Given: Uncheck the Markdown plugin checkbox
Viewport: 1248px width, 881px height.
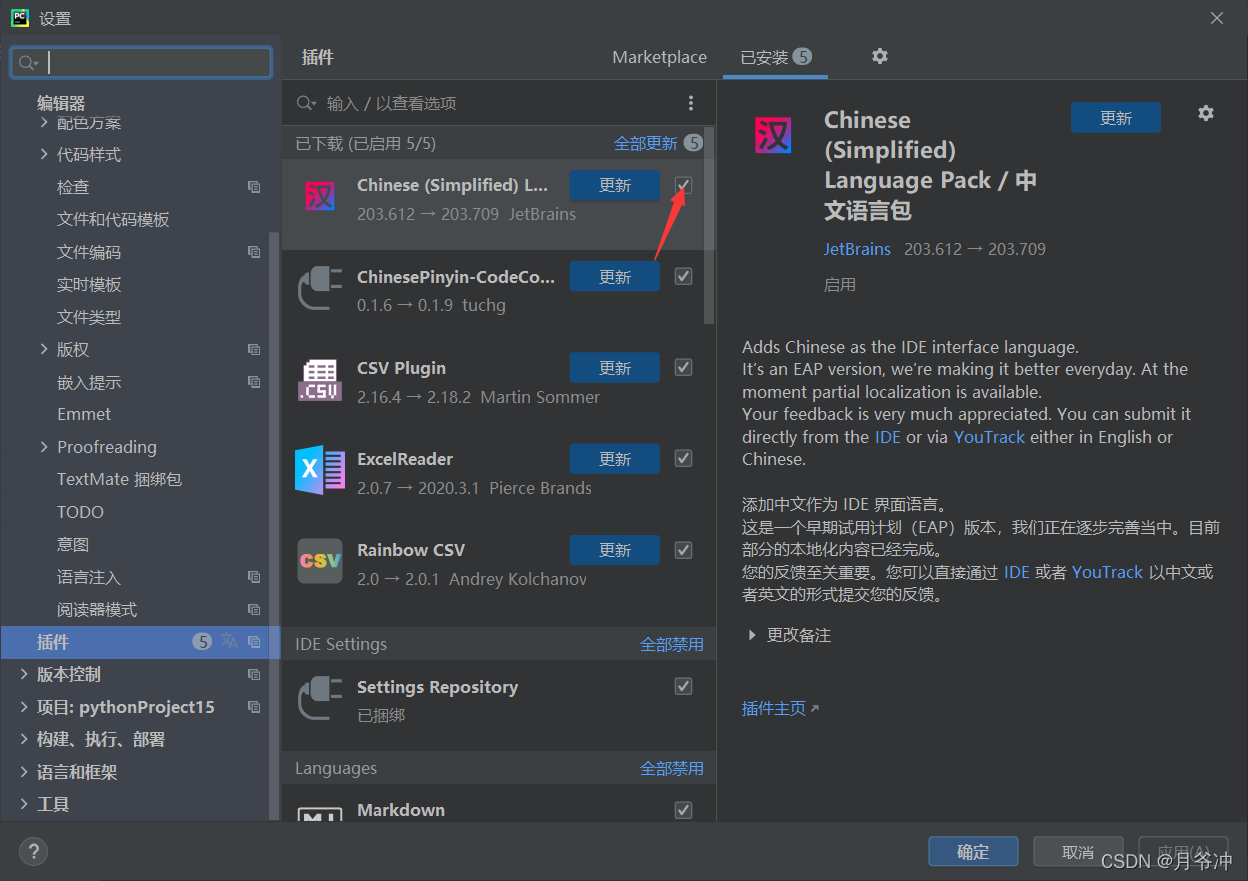Looking at the screenshot, I should tap(683, 810).
